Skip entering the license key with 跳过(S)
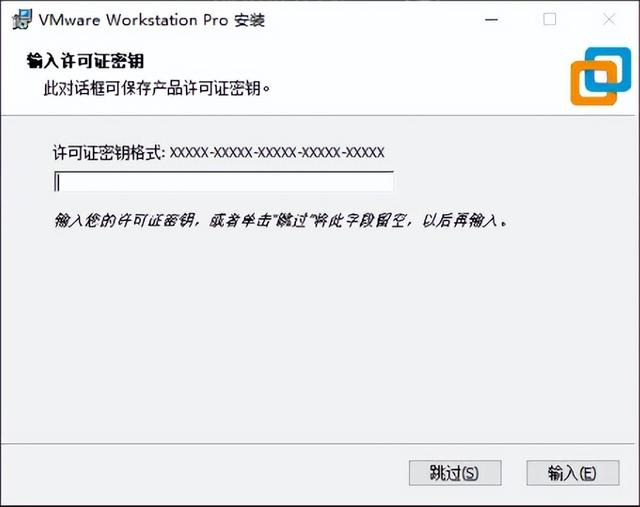 point(455,473)
